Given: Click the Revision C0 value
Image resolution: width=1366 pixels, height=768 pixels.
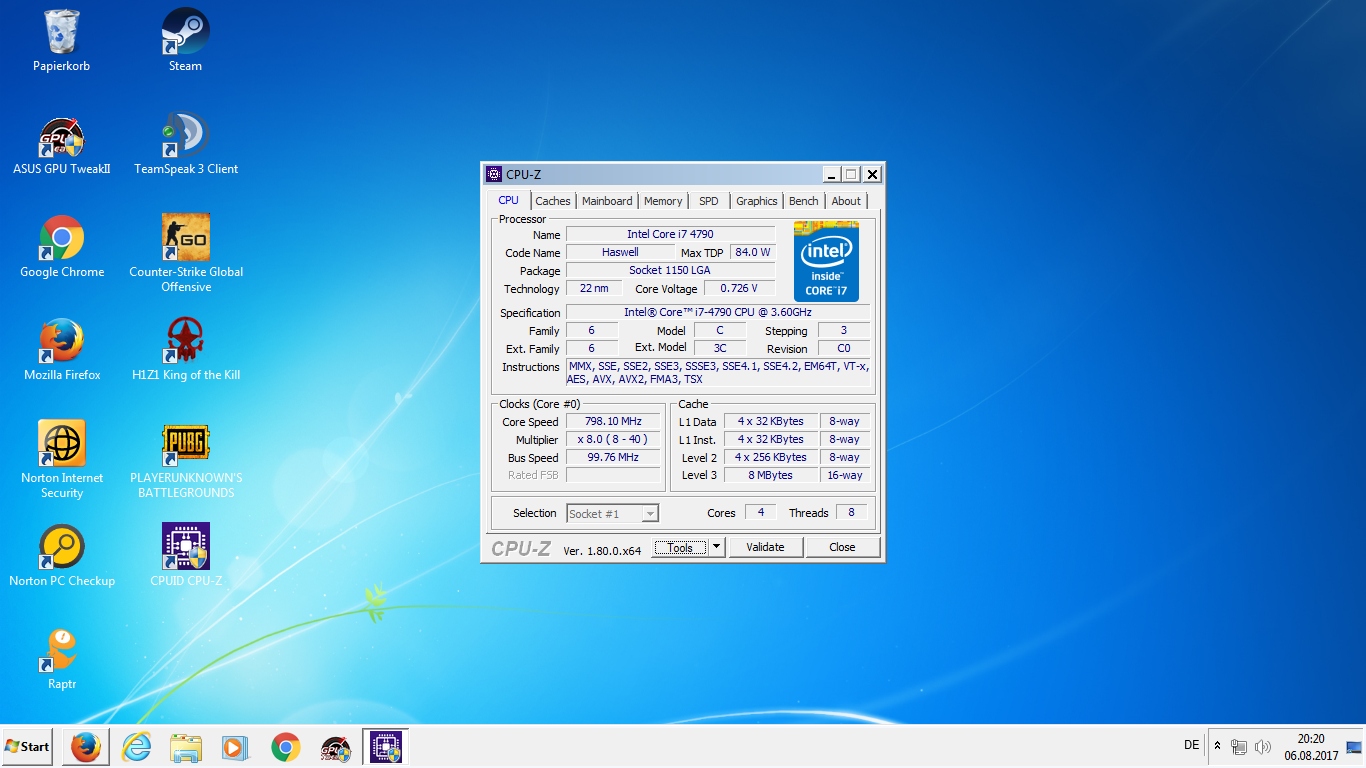Looking at the screenshot, I should [844, 348].
